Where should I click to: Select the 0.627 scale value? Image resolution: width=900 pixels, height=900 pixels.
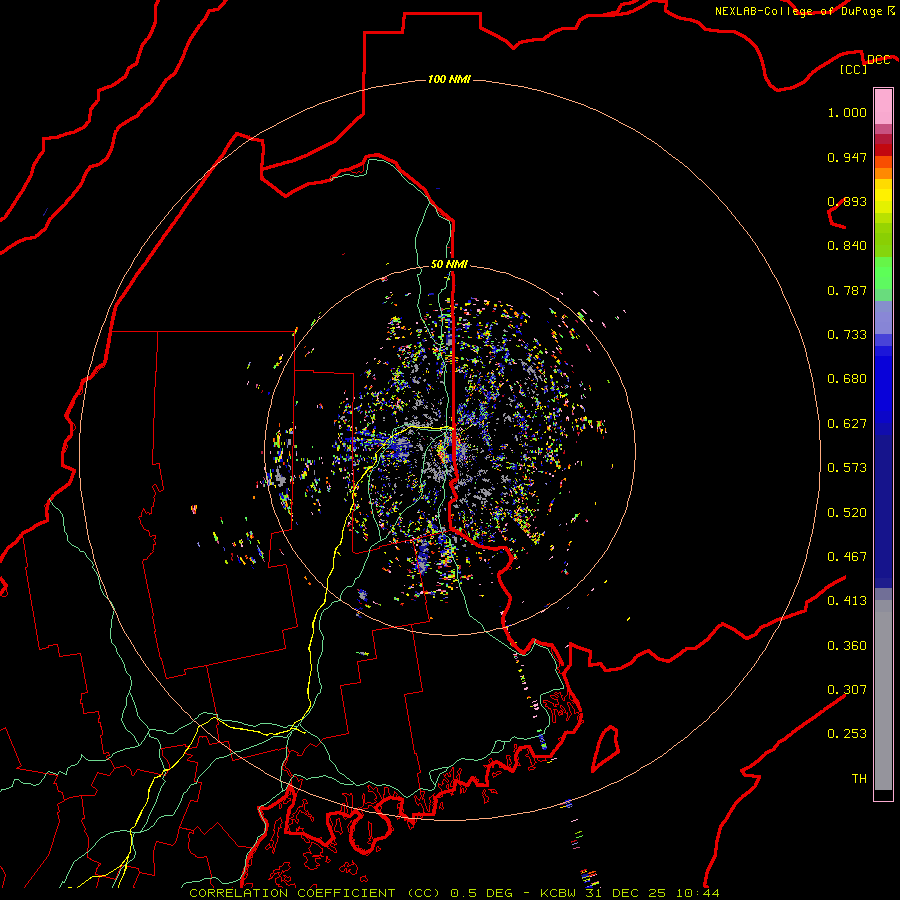[x=847, y=424]
